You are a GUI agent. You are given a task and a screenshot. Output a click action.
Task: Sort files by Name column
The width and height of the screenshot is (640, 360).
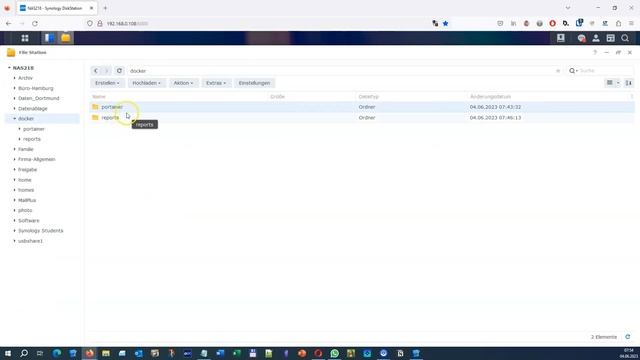point(99,97)
